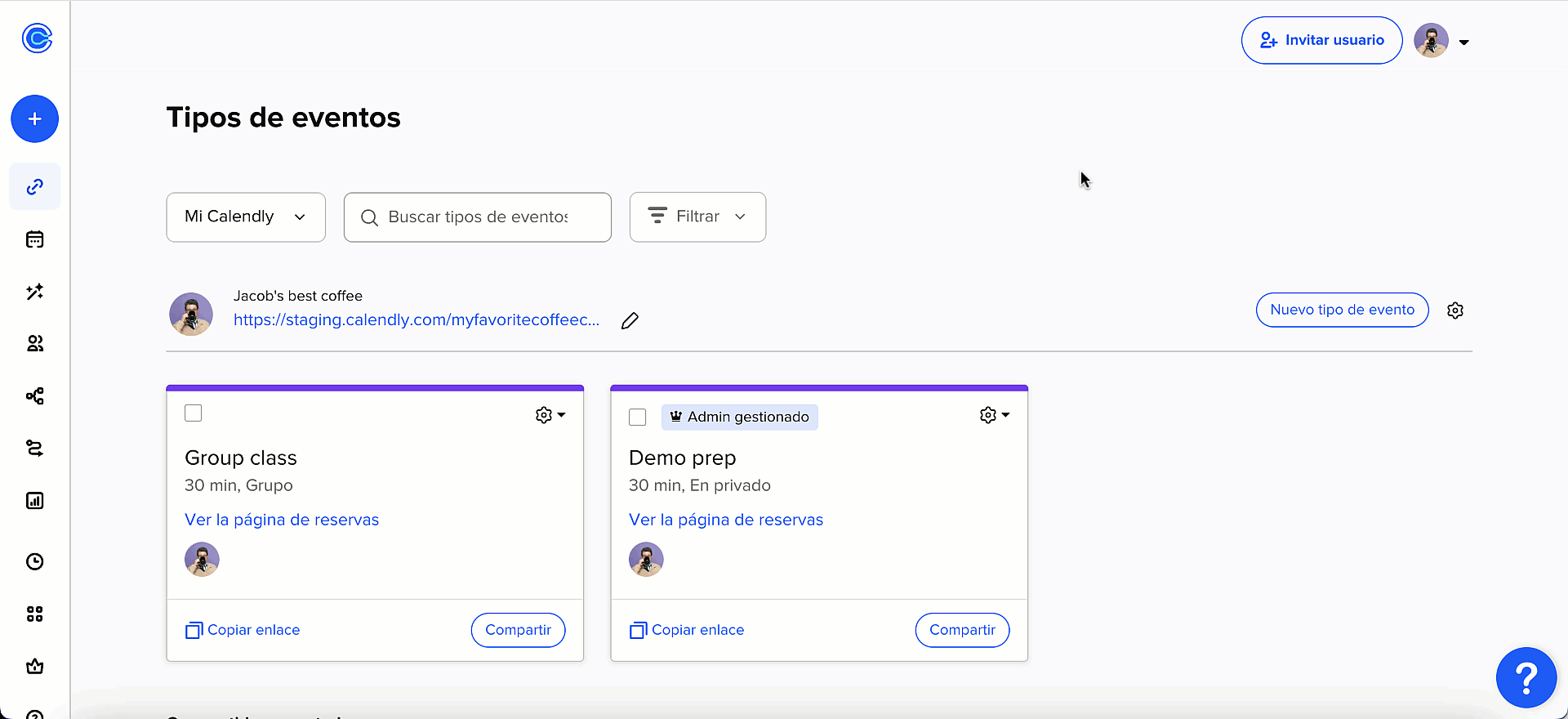Click the '30 min, Grupo' text
This screenshot has height=719, width=1568.
tap(238, 485)
